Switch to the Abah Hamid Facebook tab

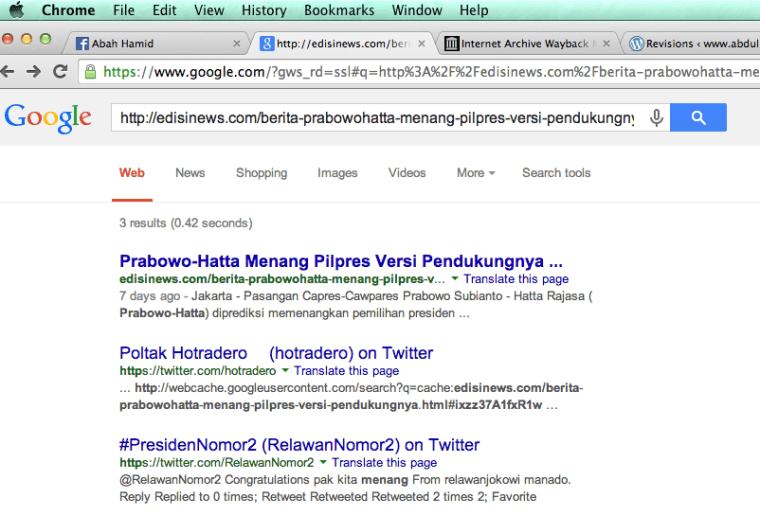tap(155, 44)
